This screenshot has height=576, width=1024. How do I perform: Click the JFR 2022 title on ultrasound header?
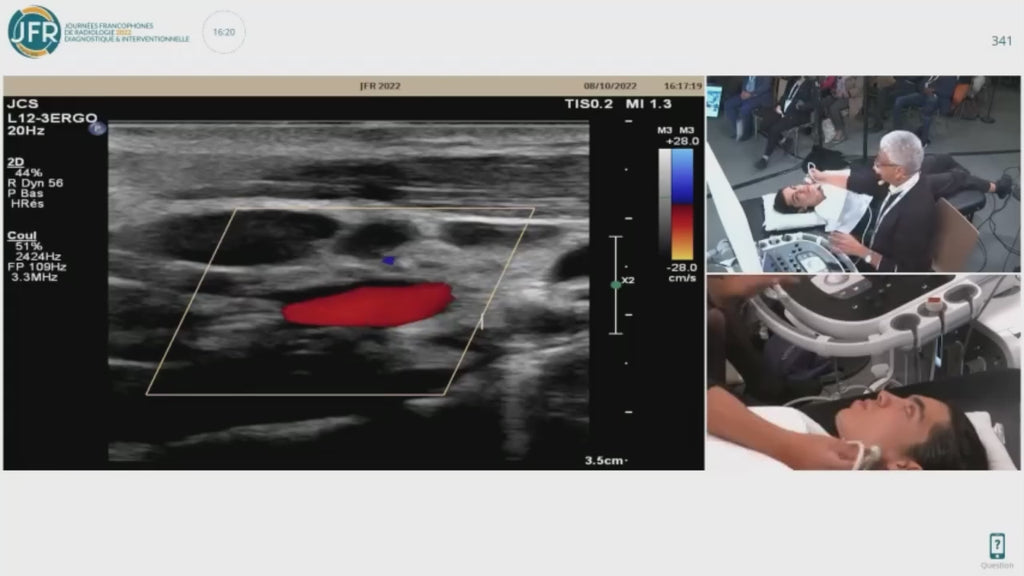(380, 86)
